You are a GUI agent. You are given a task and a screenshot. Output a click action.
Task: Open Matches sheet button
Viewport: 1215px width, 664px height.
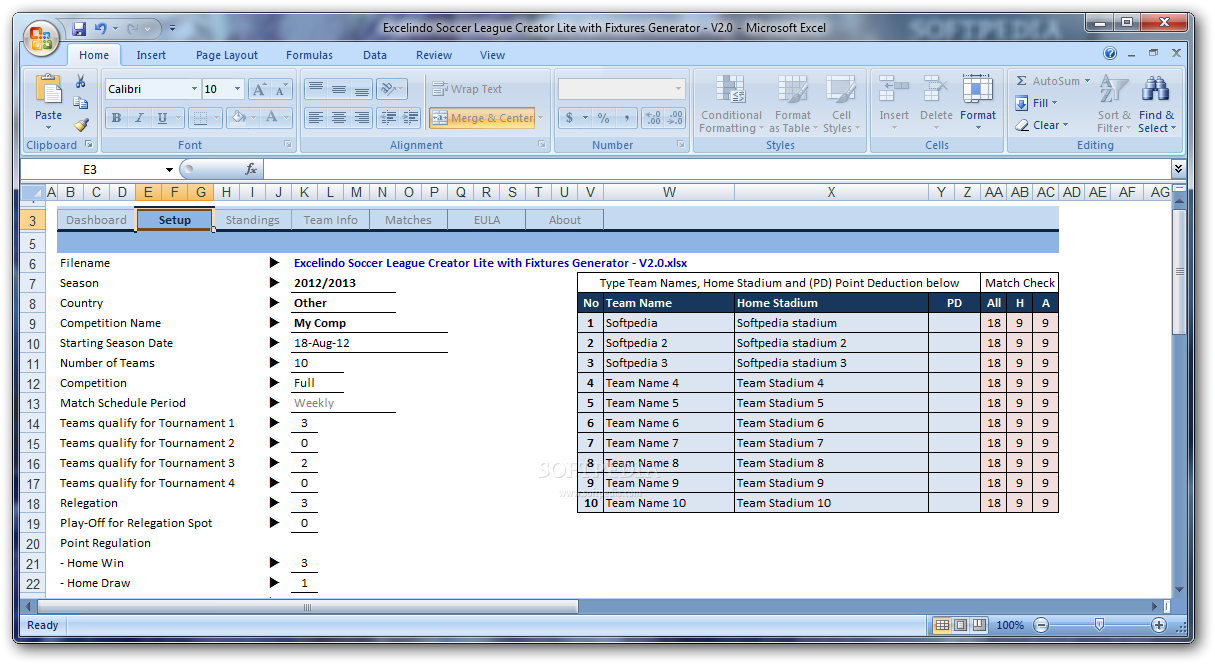point(408,220)
